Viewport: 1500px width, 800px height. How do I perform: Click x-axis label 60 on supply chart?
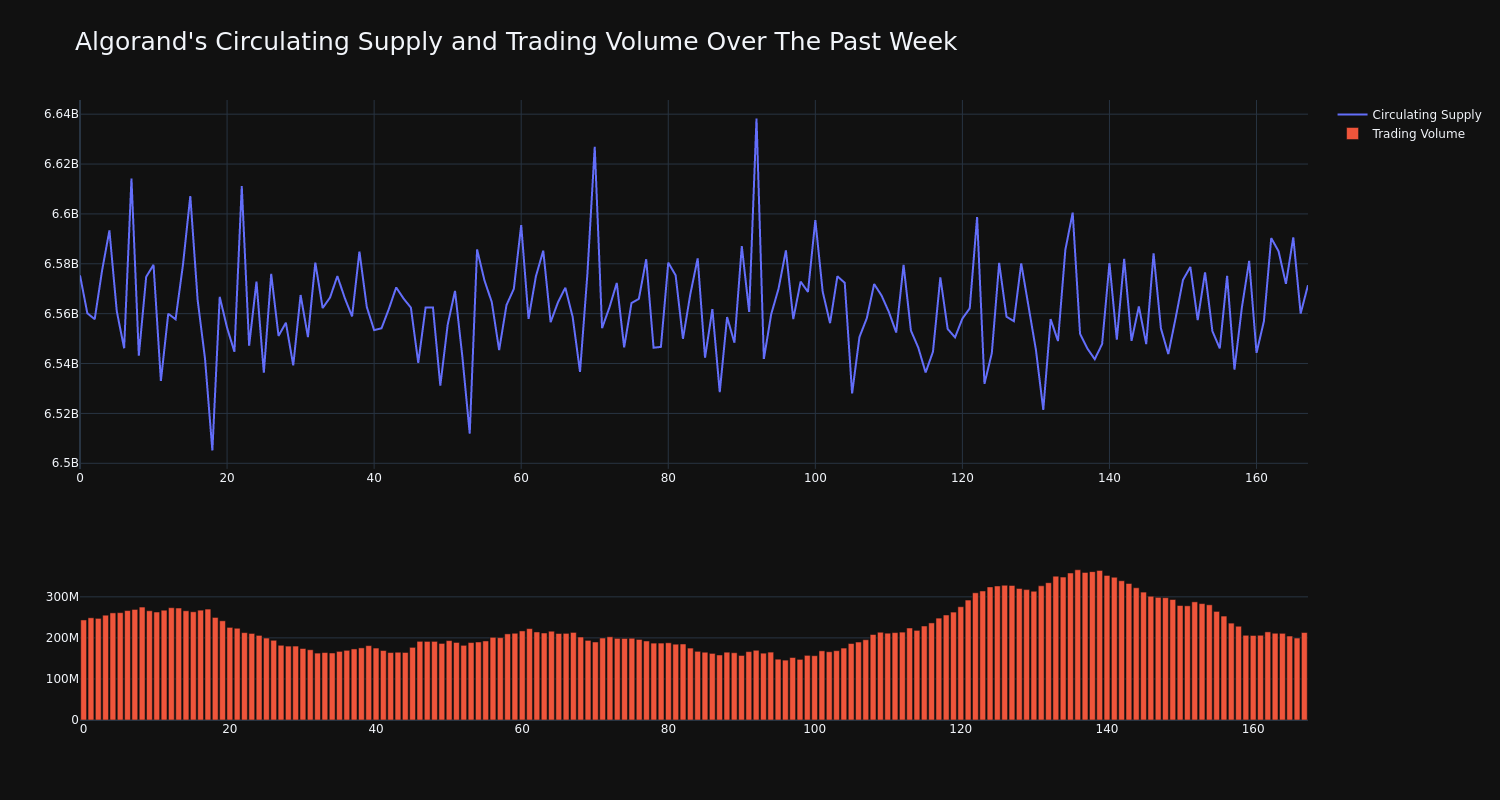[521, 478]
